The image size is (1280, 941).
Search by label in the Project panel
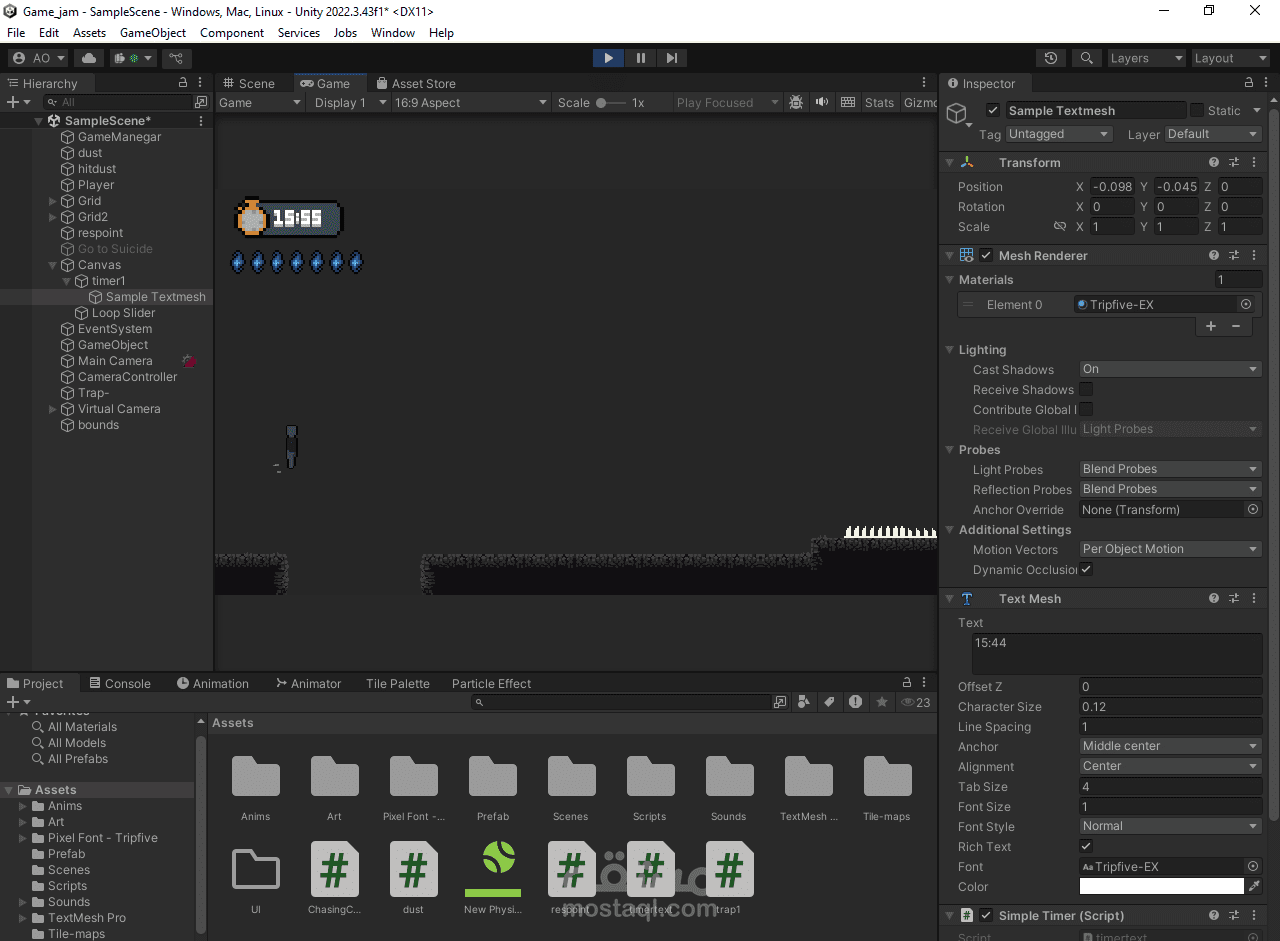coord(830,702)
